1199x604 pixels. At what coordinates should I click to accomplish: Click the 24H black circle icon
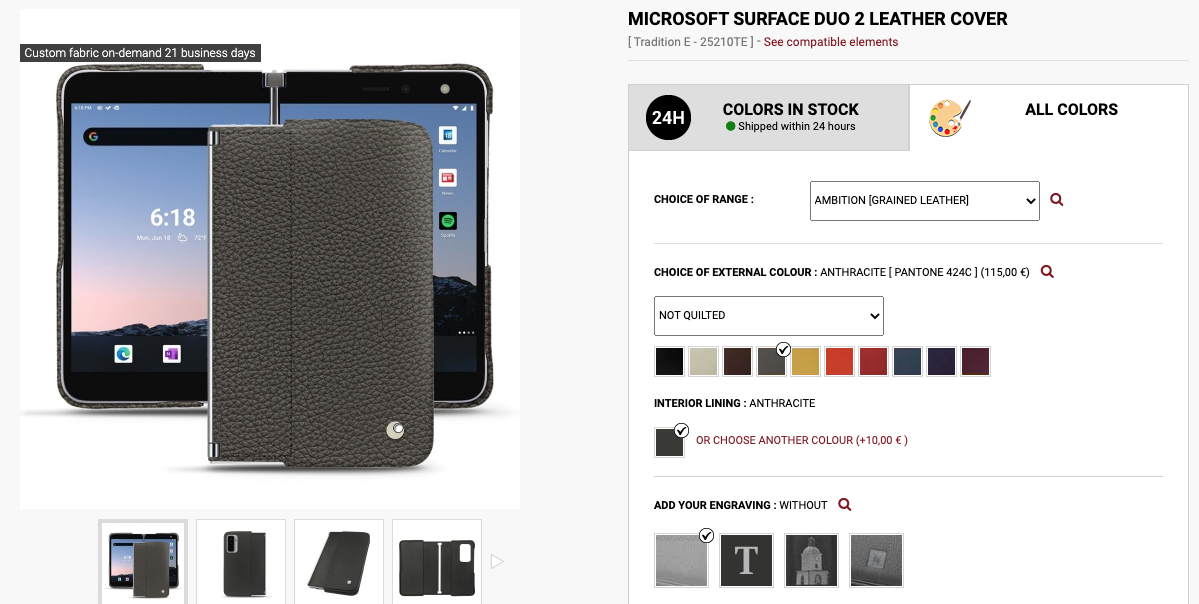tap(668, 118)
